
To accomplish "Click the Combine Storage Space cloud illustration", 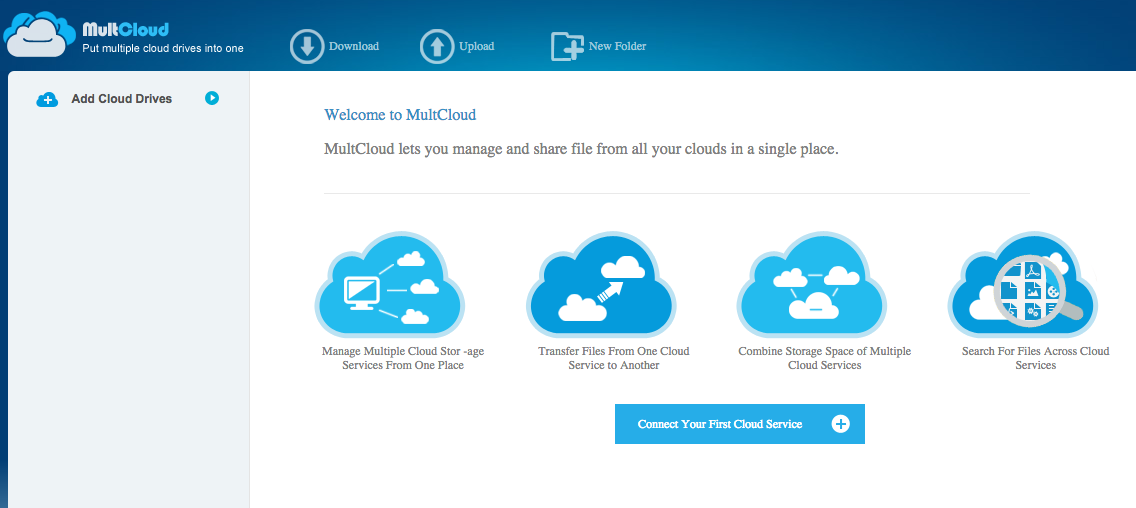I will [811, 285].
